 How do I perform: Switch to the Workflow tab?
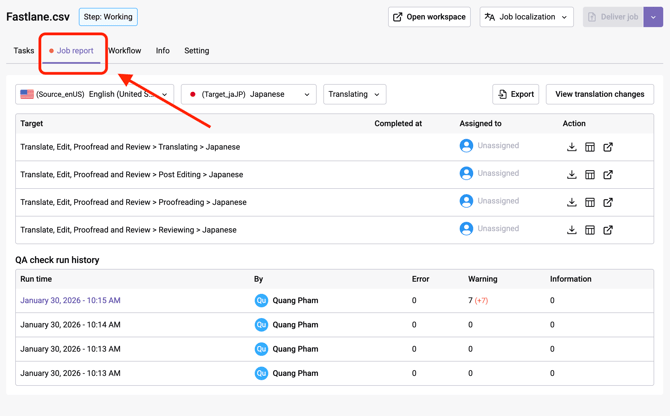click(x=124, y=51)
